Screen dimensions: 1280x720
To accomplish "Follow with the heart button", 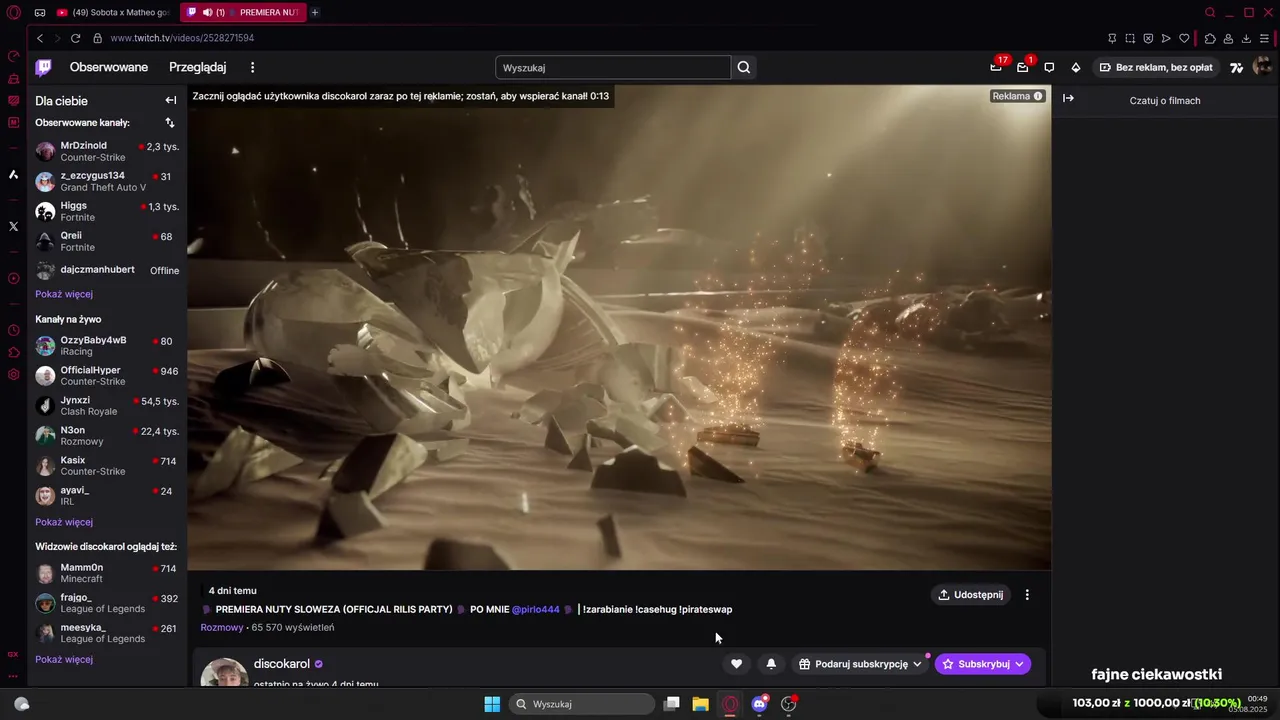I will [x=737, y=664].
